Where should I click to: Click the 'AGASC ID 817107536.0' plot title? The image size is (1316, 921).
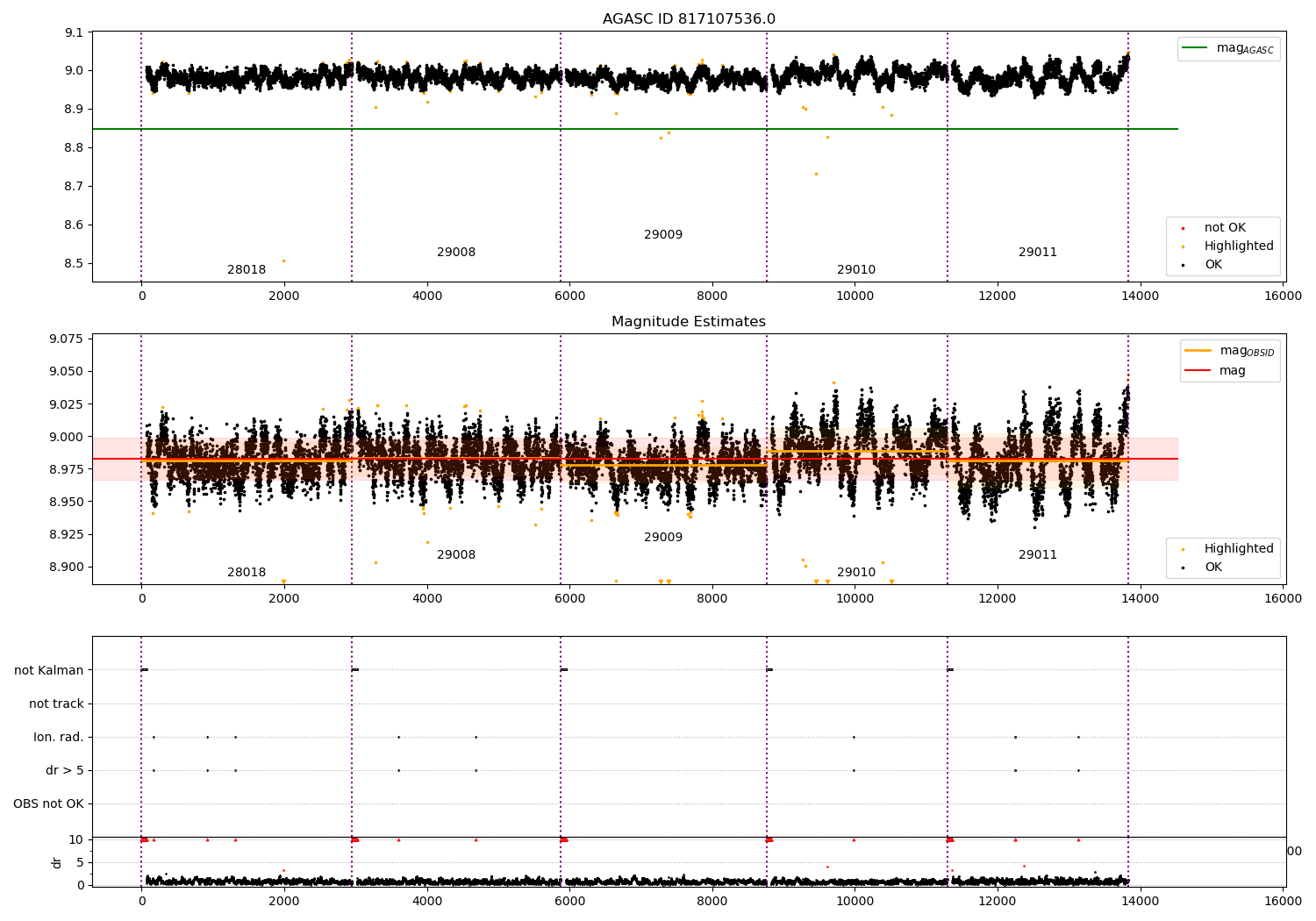point(689,19)
